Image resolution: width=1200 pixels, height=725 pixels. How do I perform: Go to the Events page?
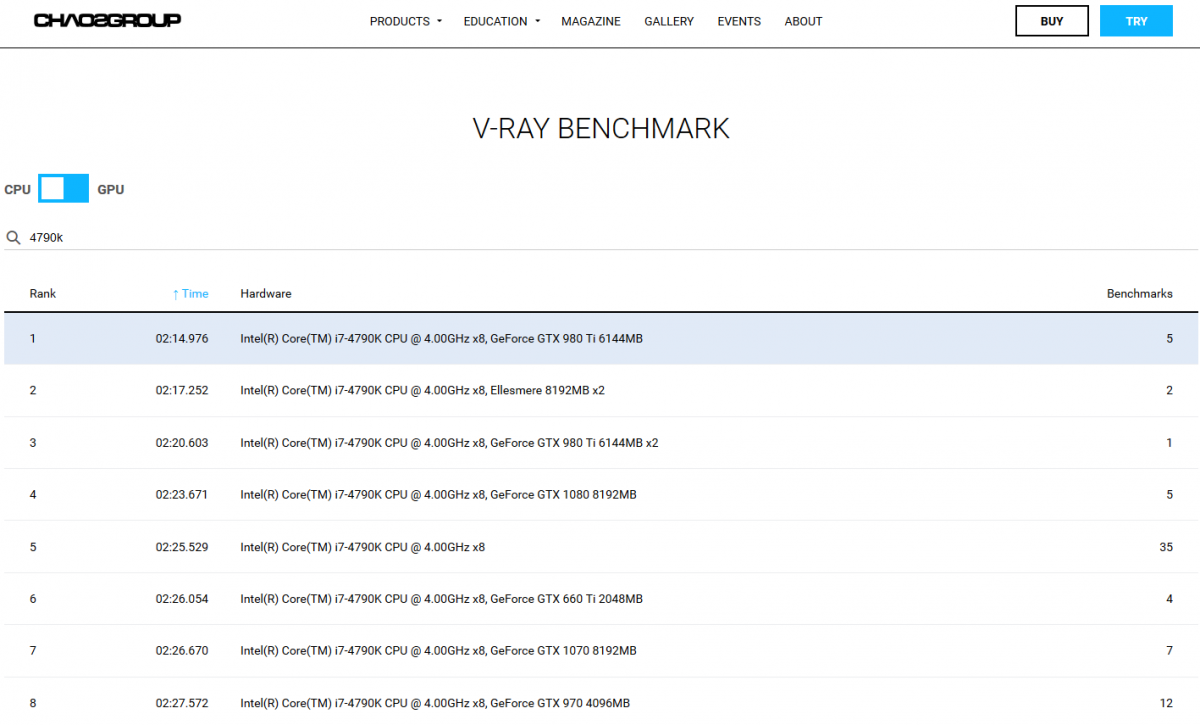tap(739, 21)
